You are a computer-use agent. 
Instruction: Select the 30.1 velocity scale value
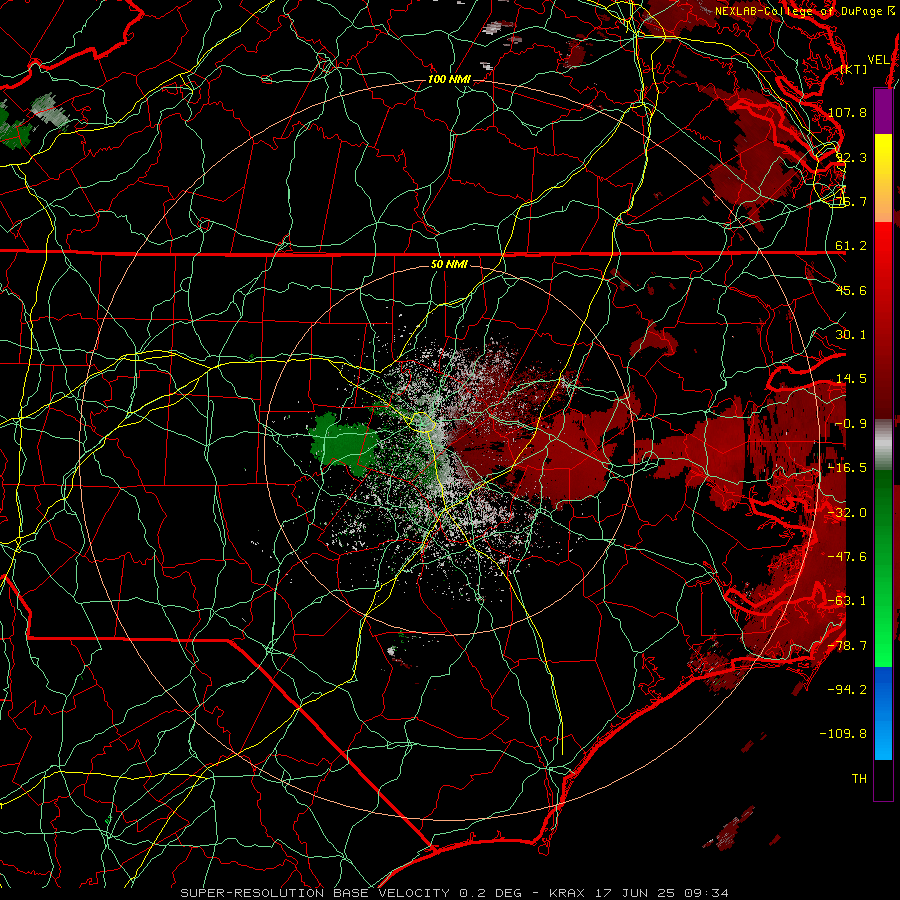(851, 335)
